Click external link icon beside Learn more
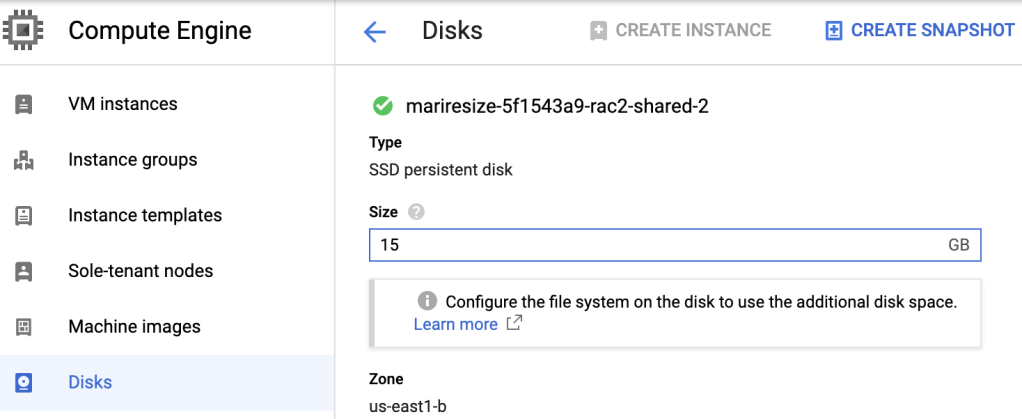The width and height of the screenshot is (1022, 419). (514, 324)
